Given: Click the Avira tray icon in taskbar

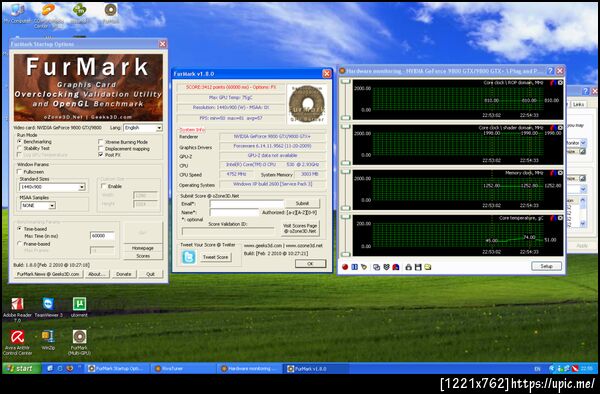Looking at the screenshot, I should 574,368.
